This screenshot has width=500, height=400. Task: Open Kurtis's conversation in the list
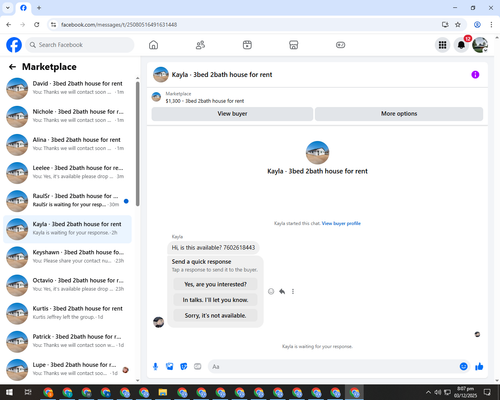click(x=68, y=313)
